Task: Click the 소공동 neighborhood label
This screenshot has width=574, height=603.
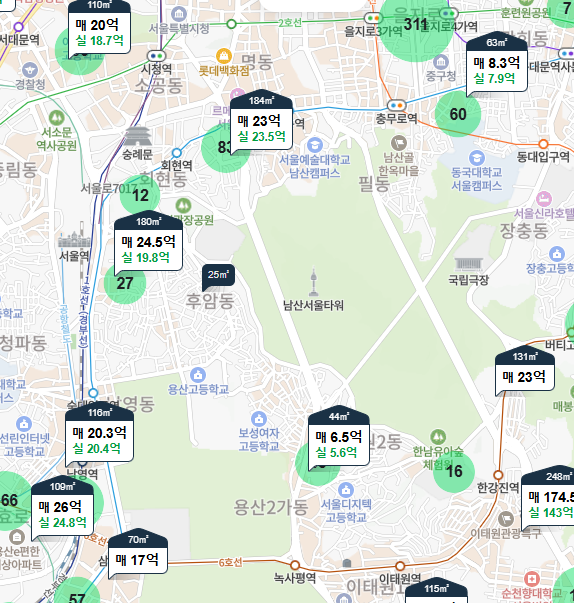Action: [158, 85]
